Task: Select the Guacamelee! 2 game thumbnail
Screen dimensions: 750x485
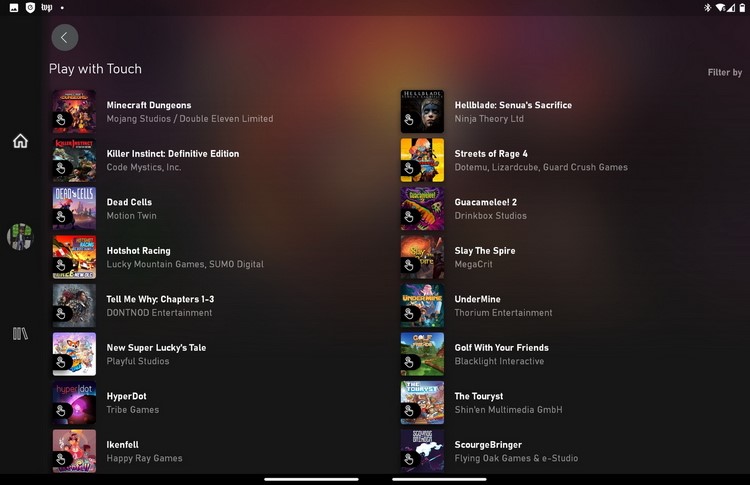Action: [422, 209]
